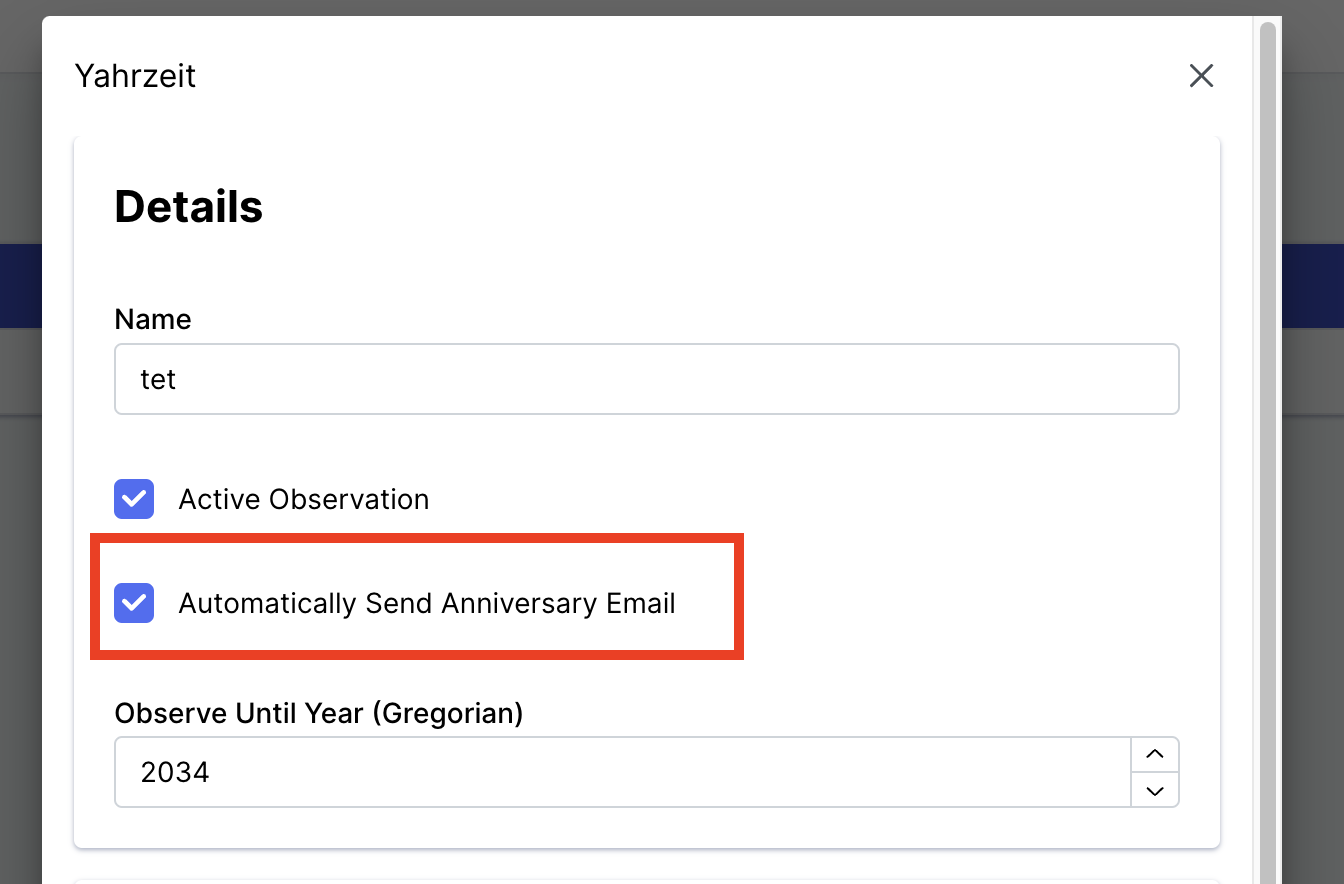
Task: Click the tet text in the Name box
Action: [160, 379]
